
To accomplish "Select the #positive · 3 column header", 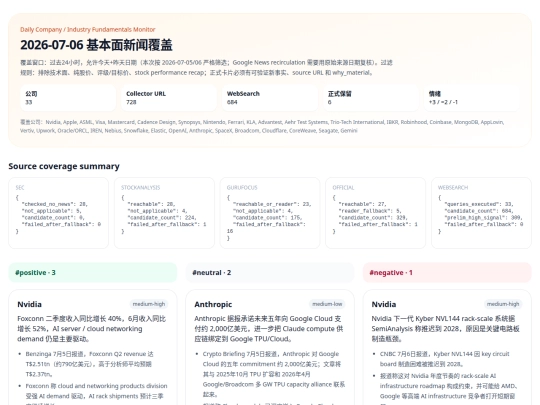I will 93,272.
